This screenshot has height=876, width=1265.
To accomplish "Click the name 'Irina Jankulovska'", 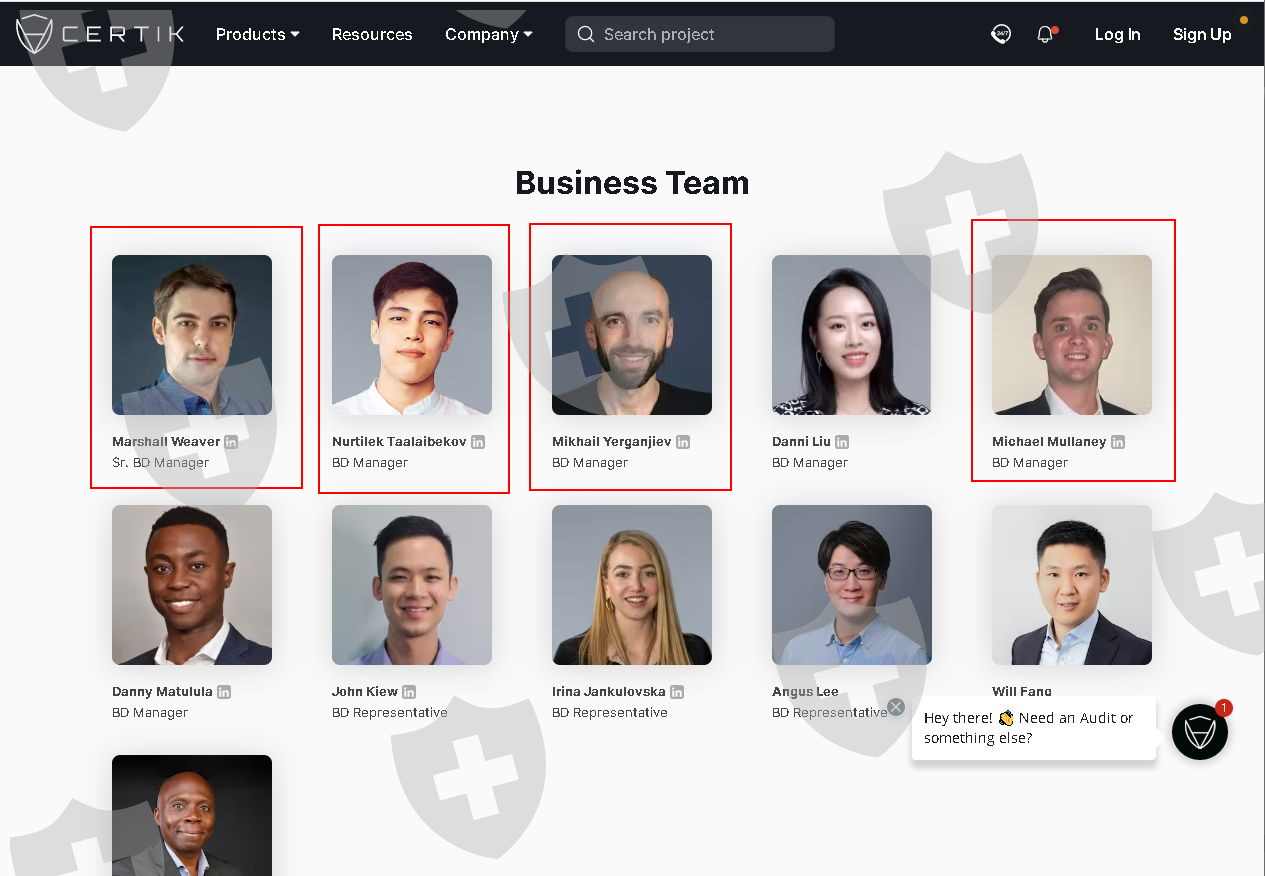I will (x=609, y=691).
